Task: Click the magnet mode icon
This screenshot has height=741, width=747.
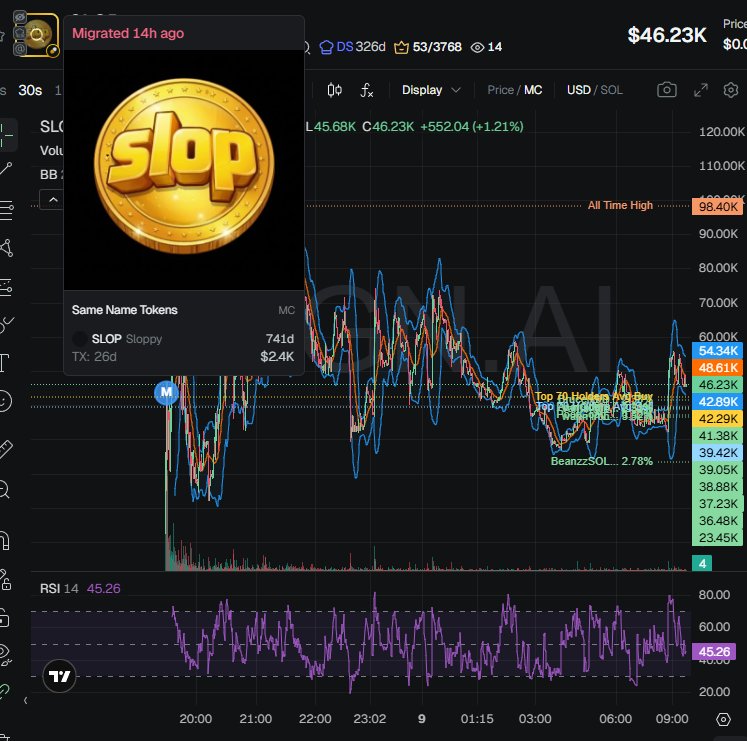Action: tap(6, 542)
